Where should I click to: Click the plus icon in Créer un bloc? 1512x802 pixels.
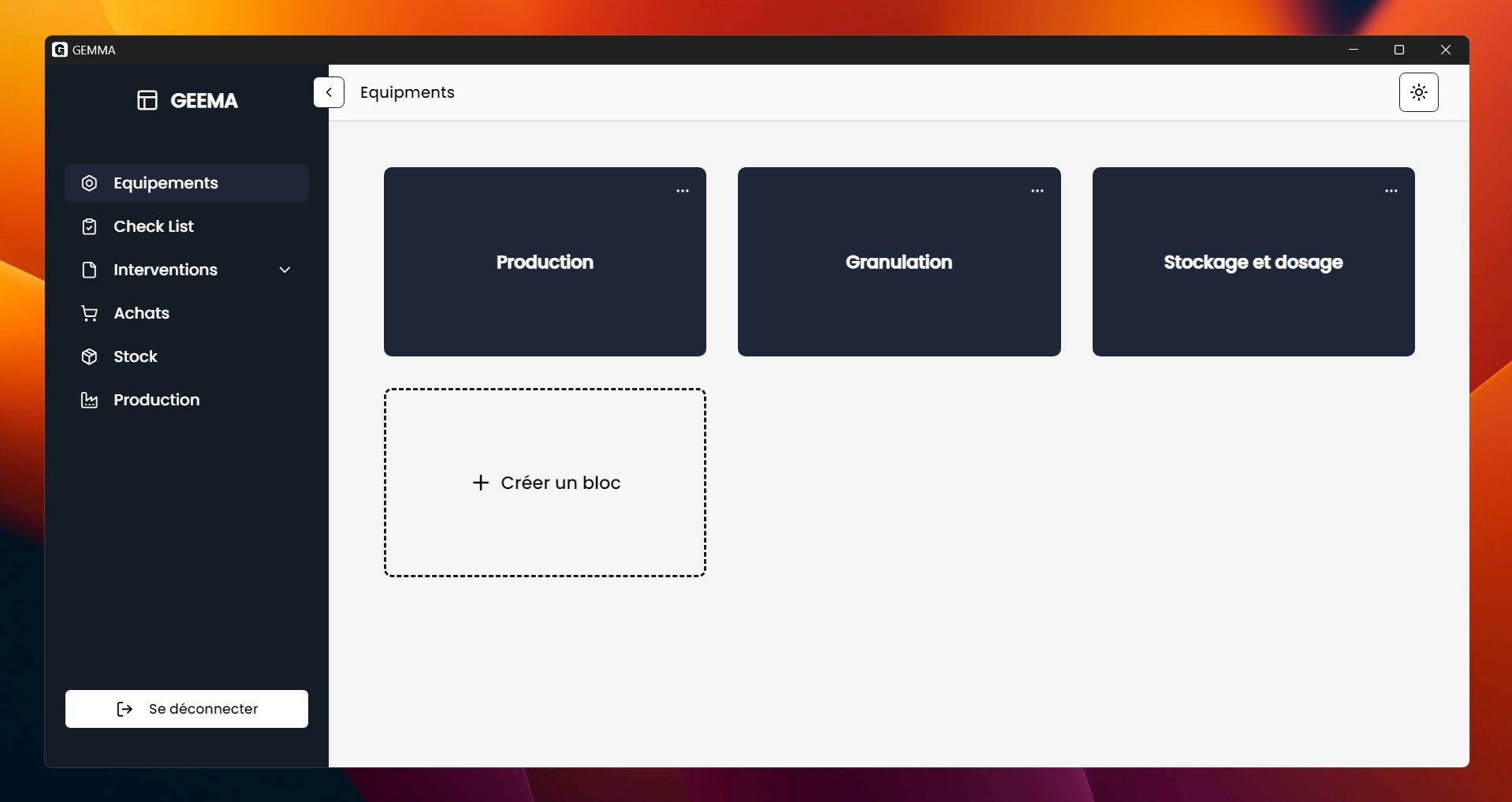click(x=480, y=483)
